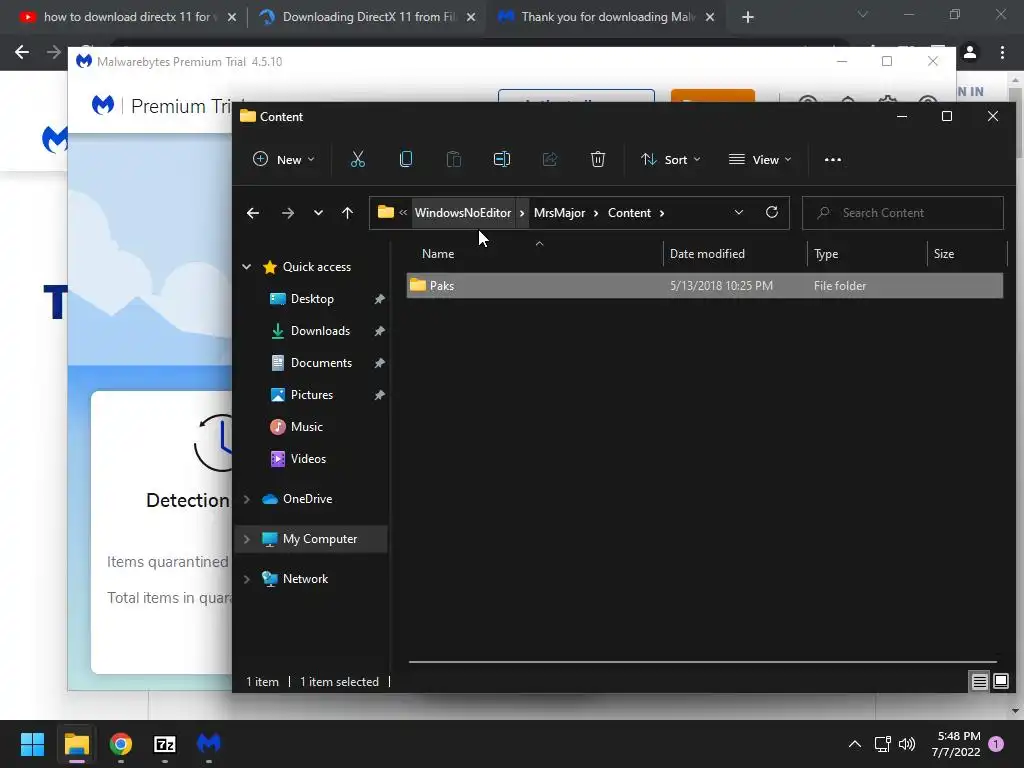Screen dimensions: 1024x768
Task: Open the View dropdown
Action: (x=760, y=159)
